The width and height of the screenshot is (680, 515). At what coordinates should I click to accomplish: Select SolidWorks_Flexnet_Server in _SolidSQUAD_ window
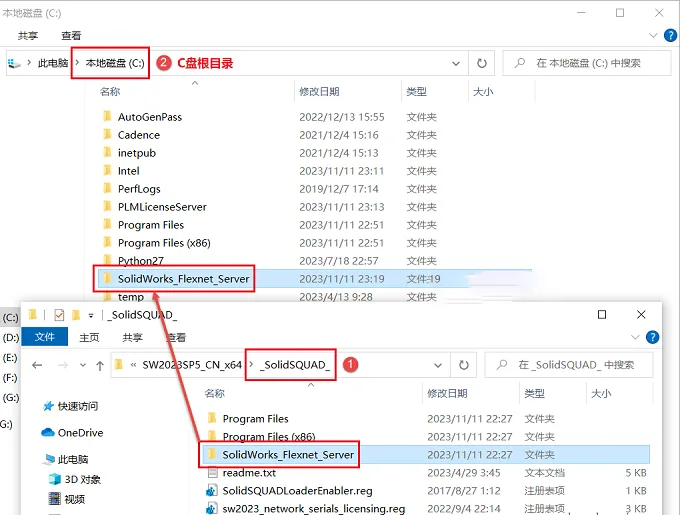[288, 455]
